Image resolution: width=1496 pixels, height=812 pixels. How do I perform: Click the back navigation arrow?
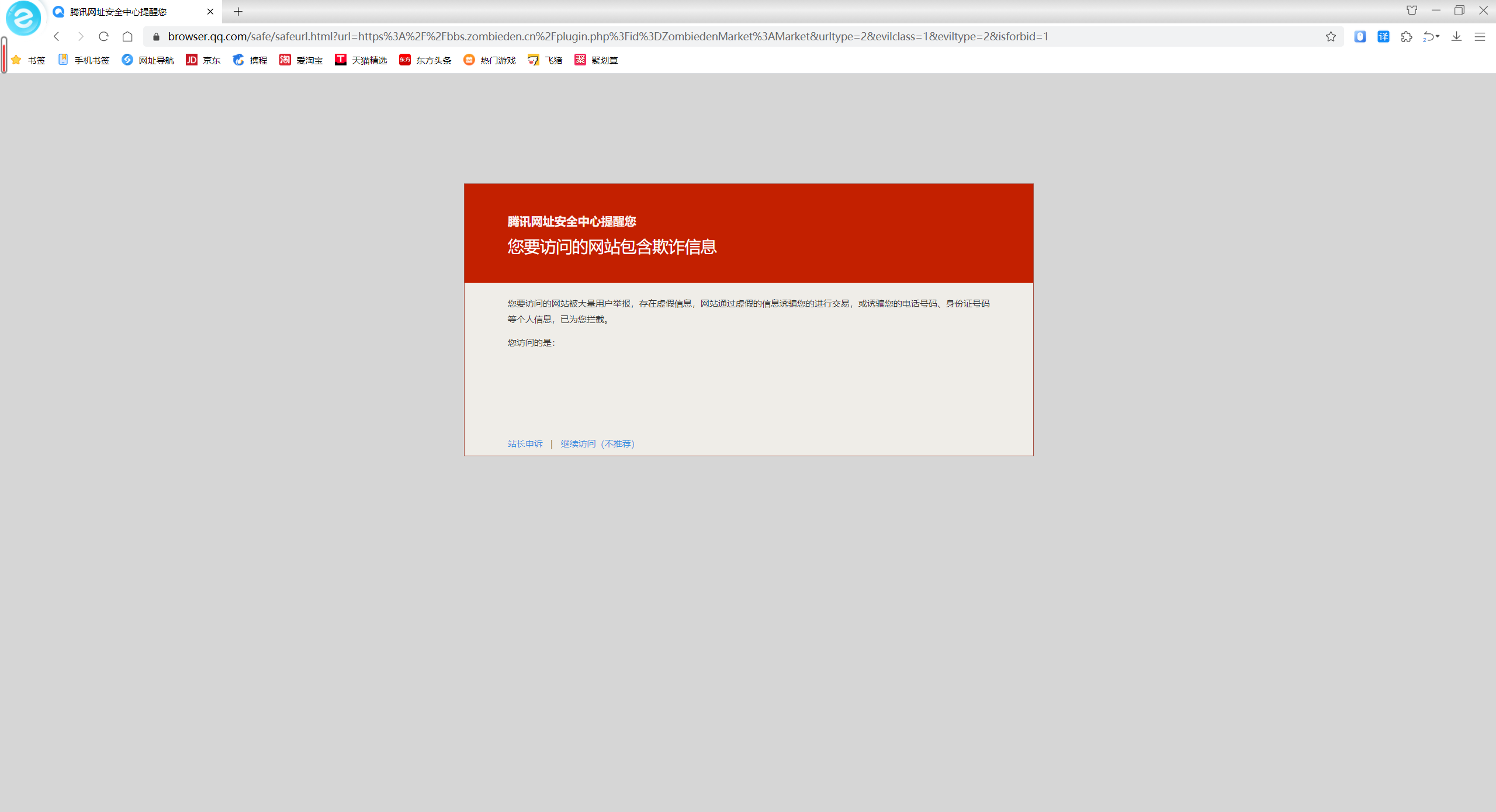[57, 37]
